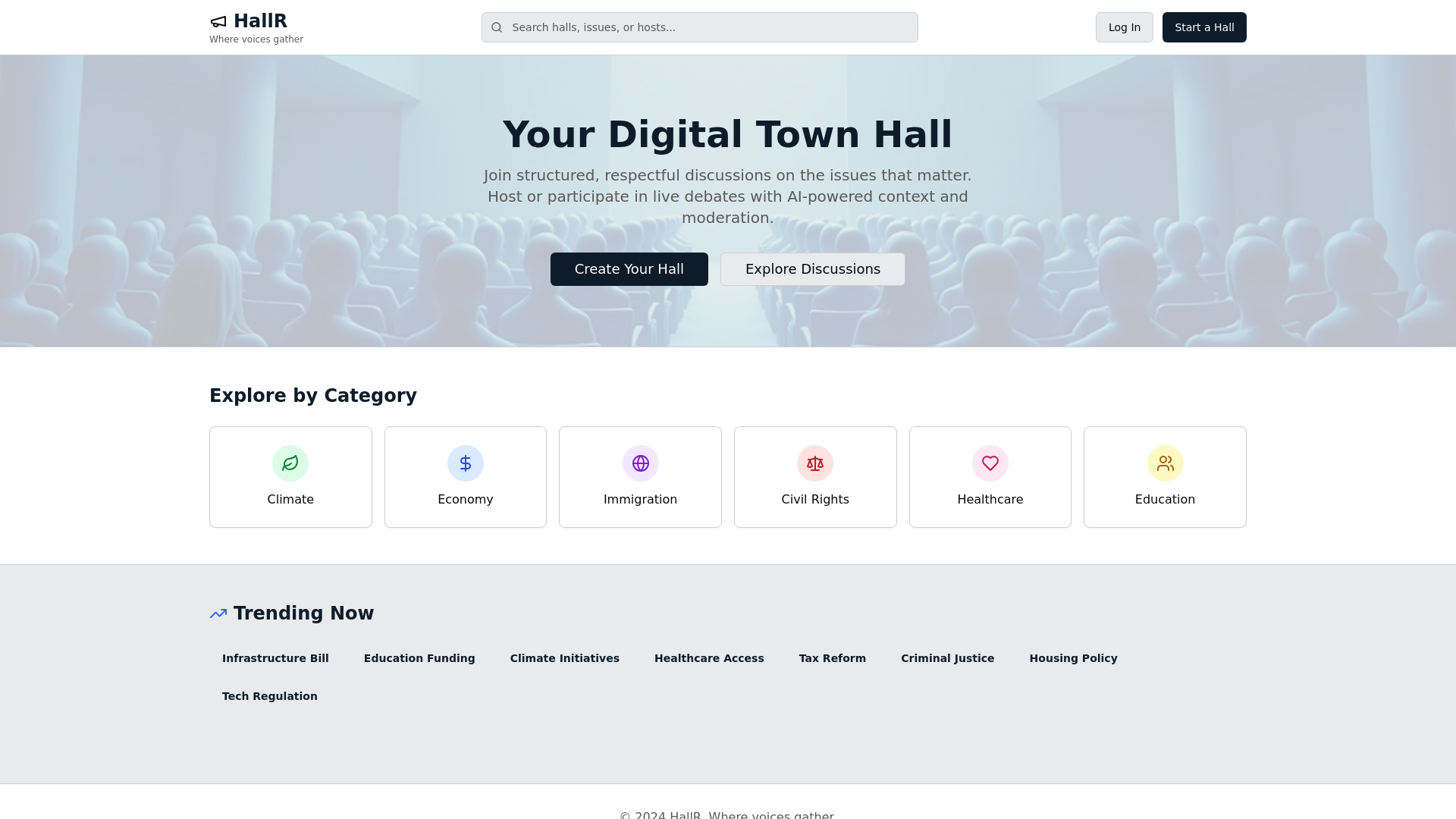Select the Climate leaf icon
Viewport: 1456px width, 819px height.
(290, 463)
